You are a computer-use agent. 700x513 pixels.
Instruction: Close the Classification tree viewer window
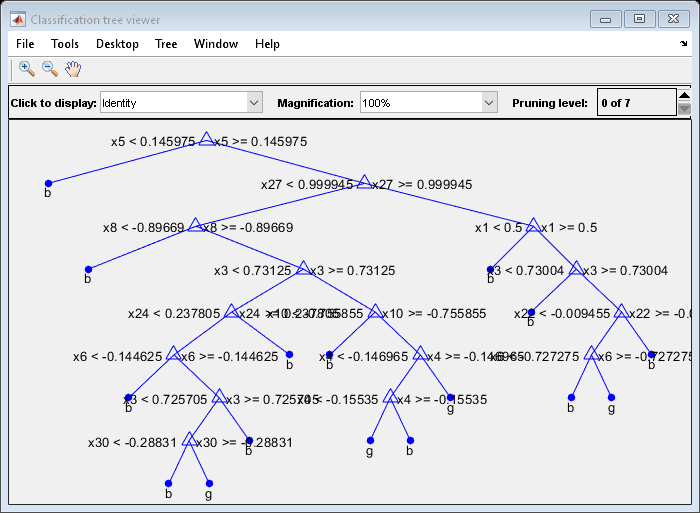tap(673, 19)
